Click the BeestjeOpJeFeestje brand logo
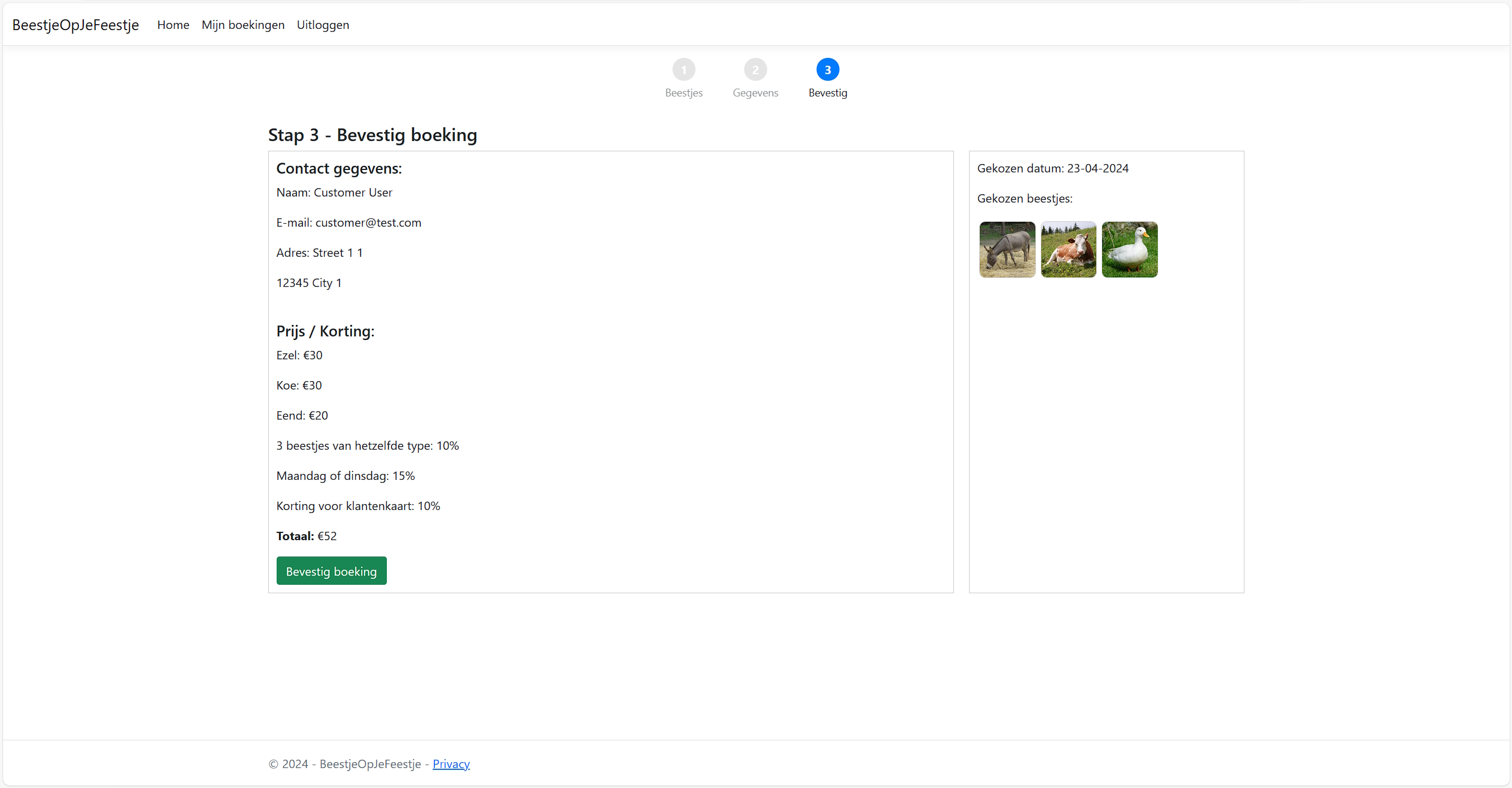This screenshot has width=1512, height=788. [x=75, y=25]
